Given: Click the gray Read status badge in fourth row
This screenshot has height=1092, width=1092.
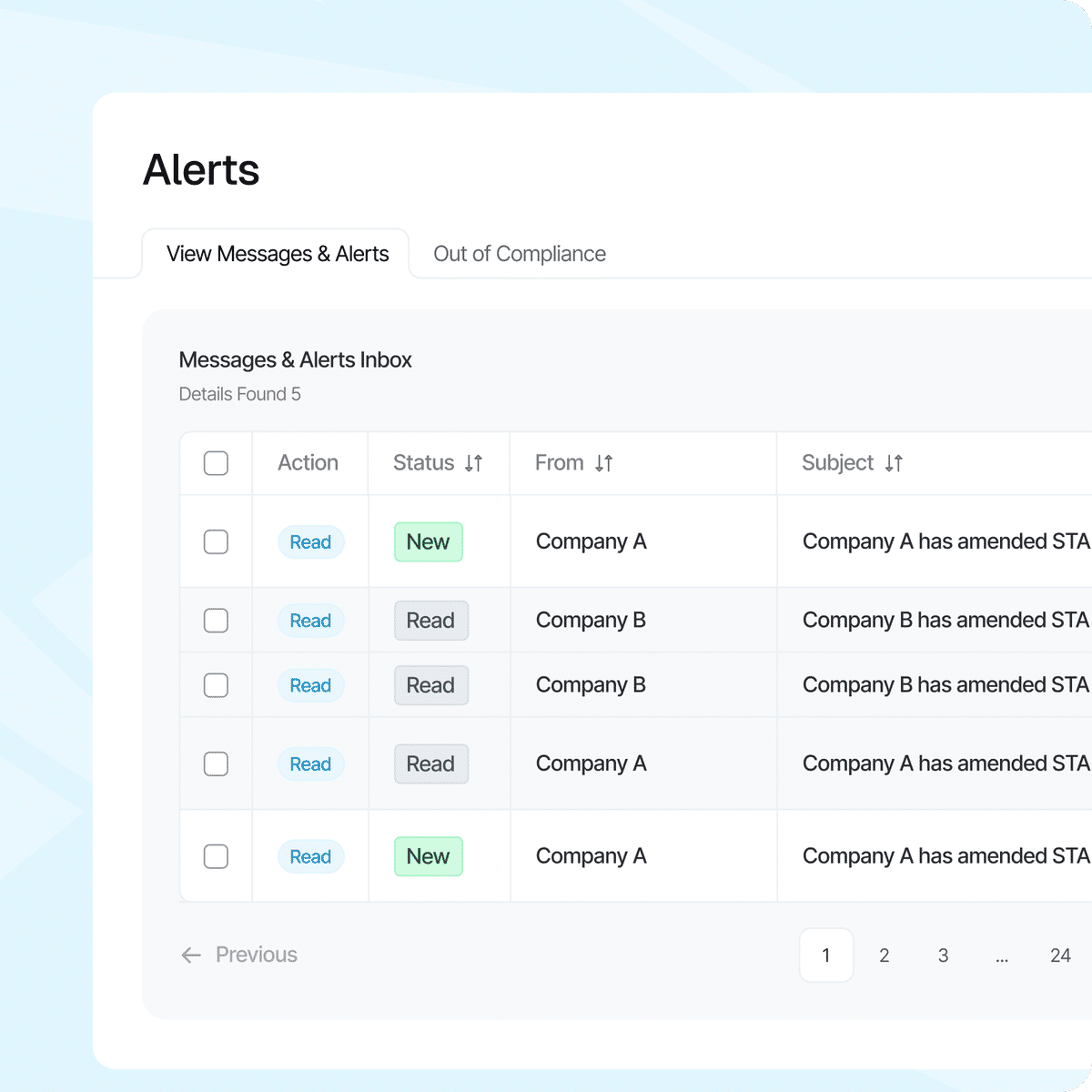Looking at the screenshot, I should [431, 764].
